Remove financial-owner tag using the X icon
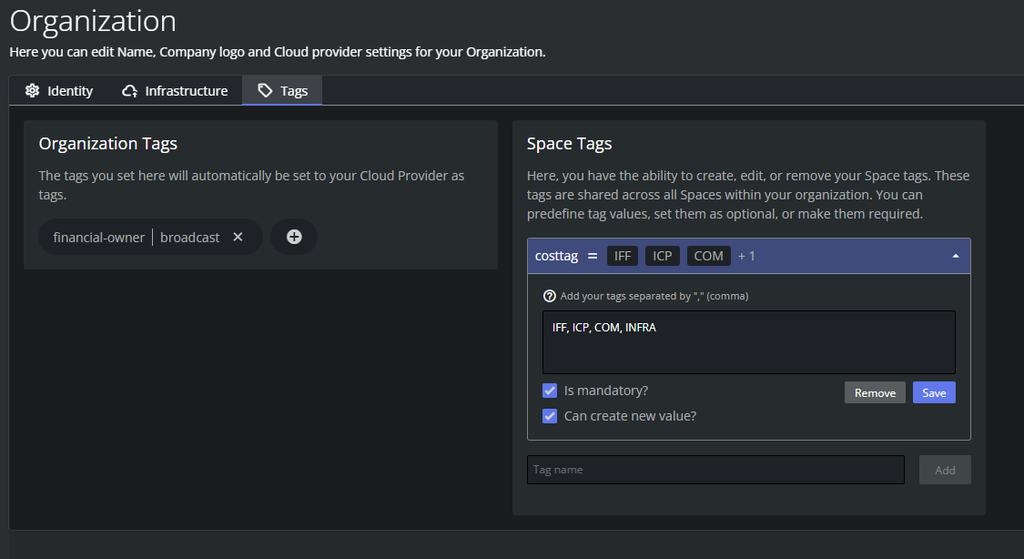The width and height of the screenshot is (1024, 559). point(238,237)
